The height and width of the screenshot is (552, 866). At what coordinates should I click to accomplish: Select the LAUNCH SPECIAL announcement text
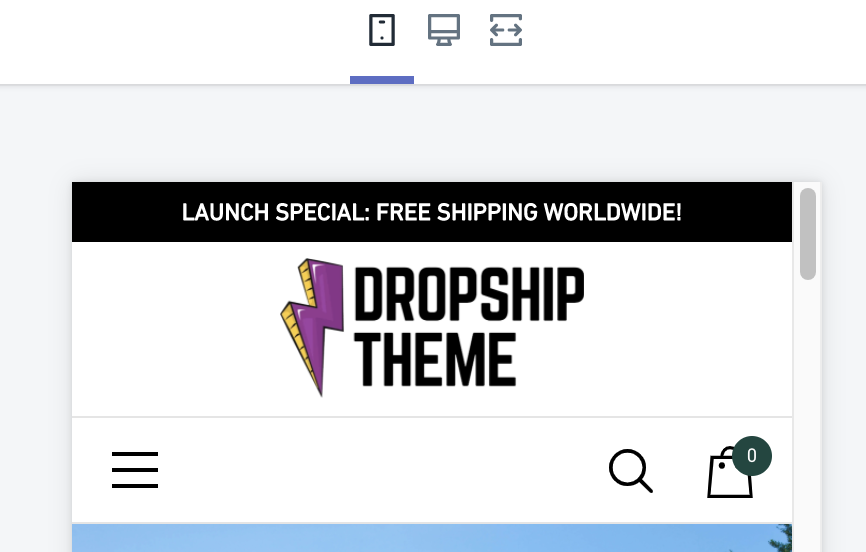click(x=432, y=212)
